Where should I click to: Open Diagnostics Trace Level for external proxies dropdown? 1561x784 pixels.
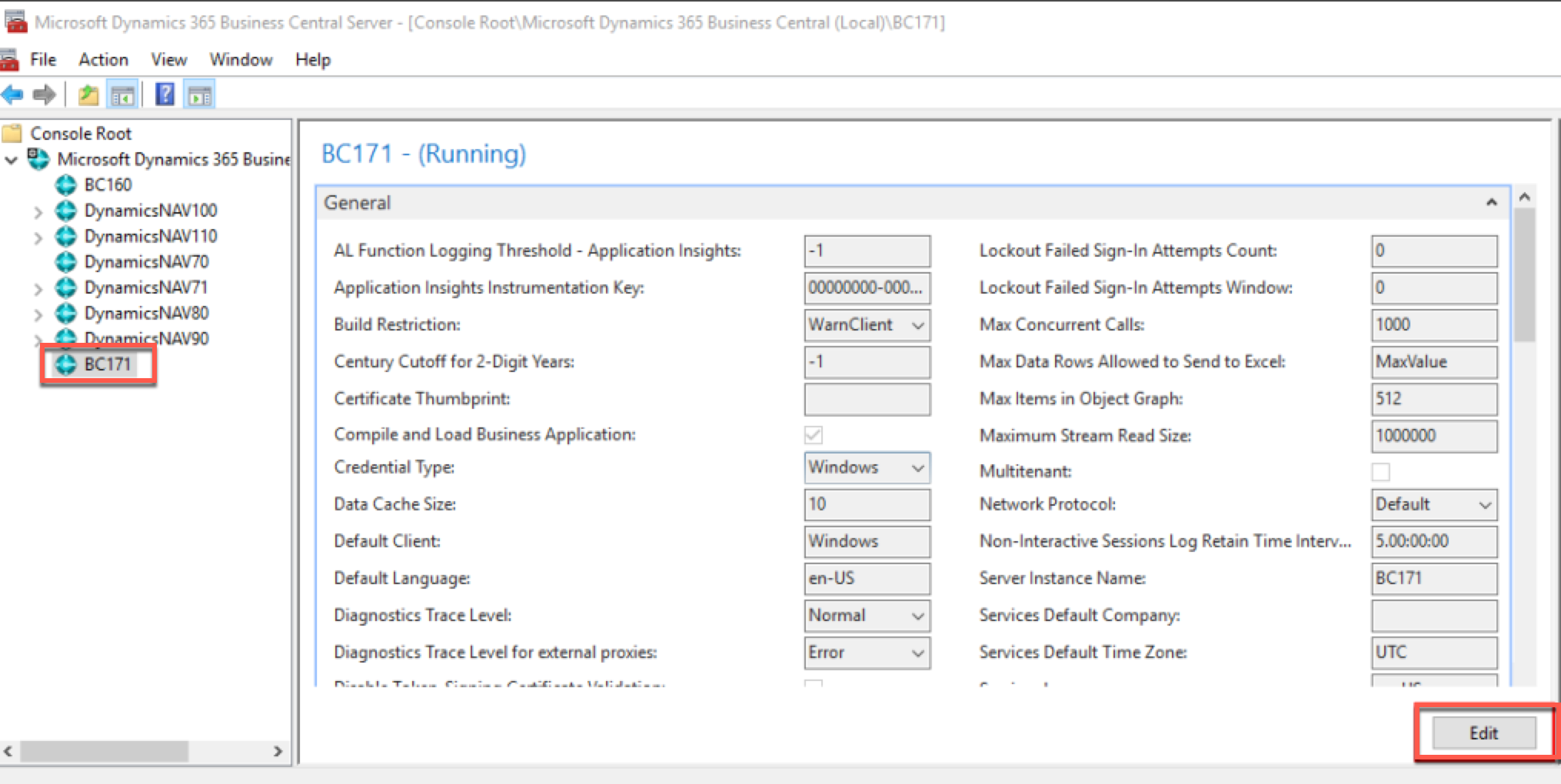tap(867, 653)
